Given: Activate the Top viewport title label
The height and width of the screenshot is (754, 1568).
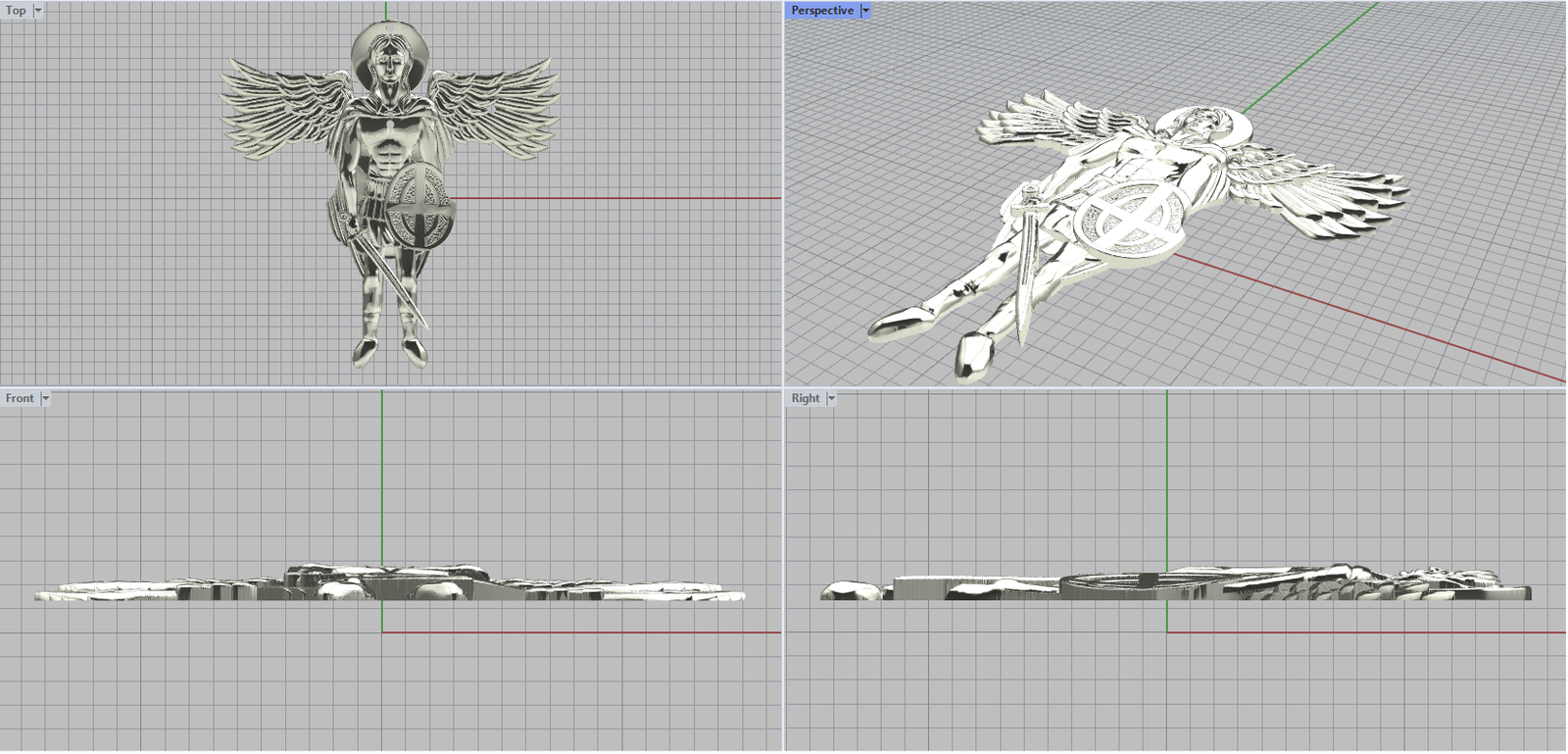Looking at the screenshot, I should [x=16, y=11].
